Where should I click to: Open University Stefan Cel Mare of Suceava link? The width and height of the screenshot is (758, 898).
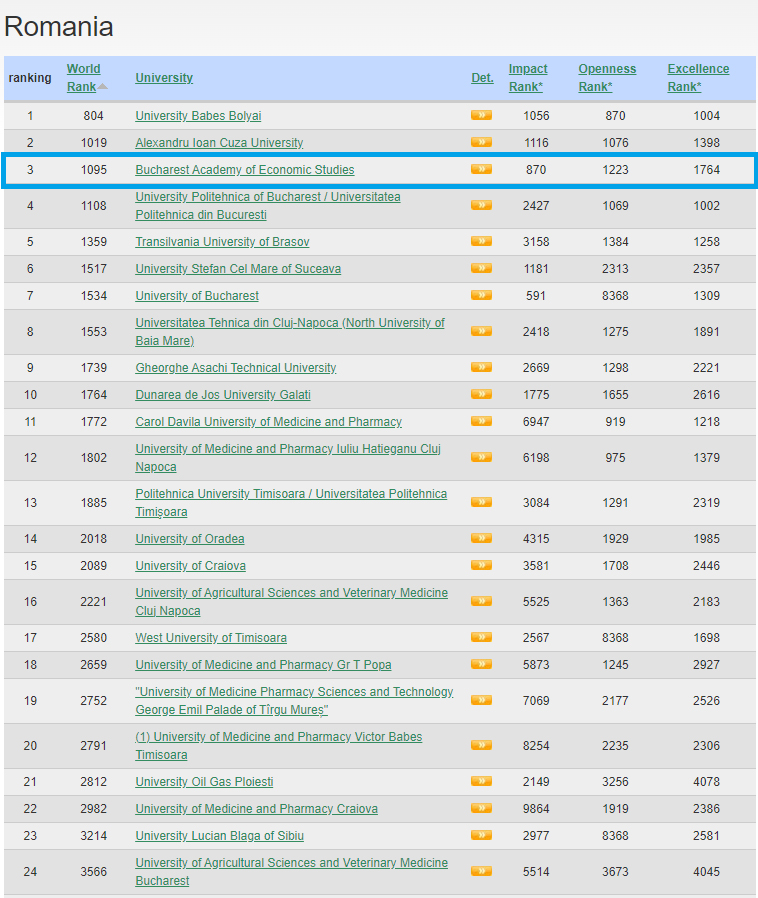coord(238,269)
